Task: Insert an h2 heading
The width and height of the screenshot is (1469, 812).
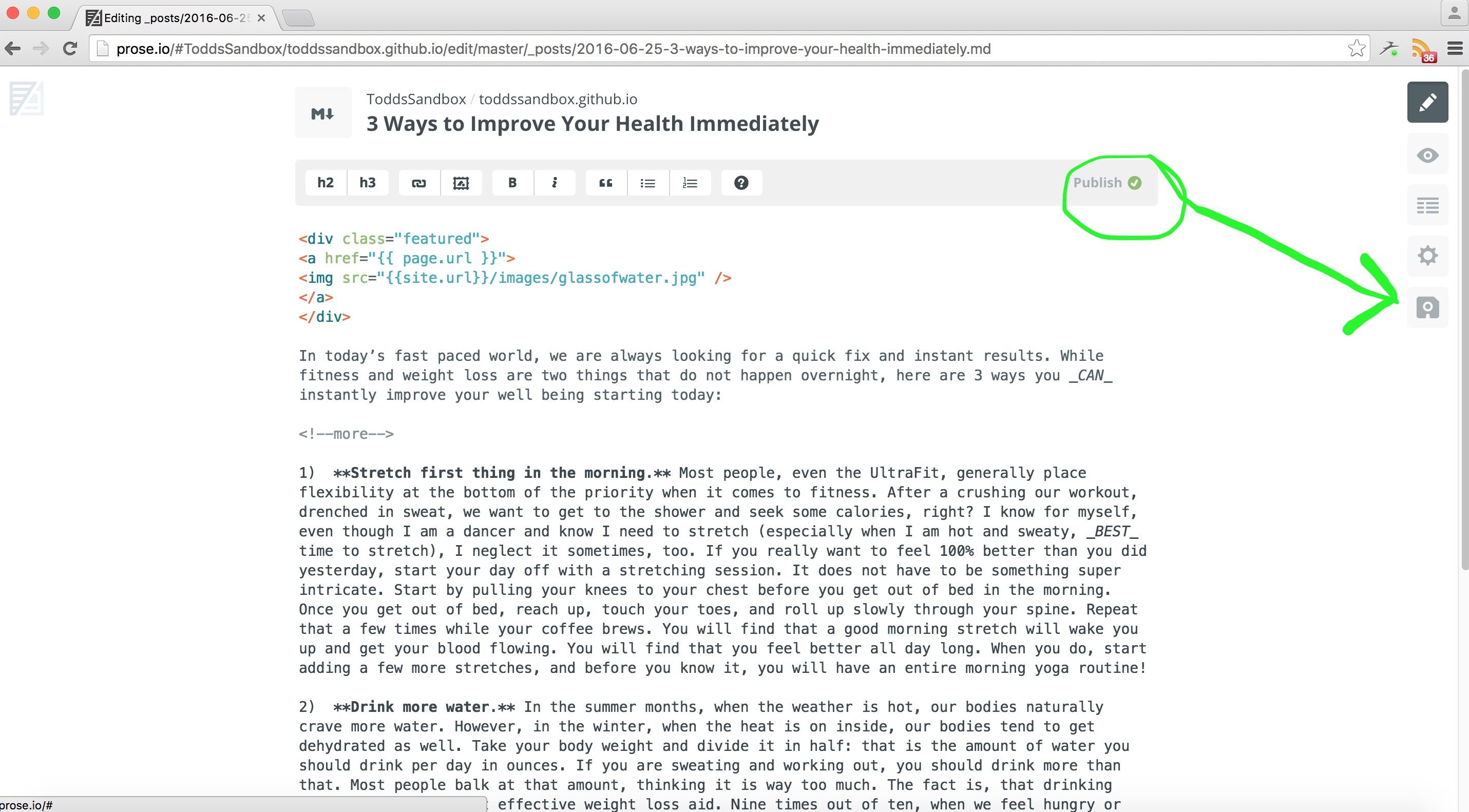Action: [326, 183]
